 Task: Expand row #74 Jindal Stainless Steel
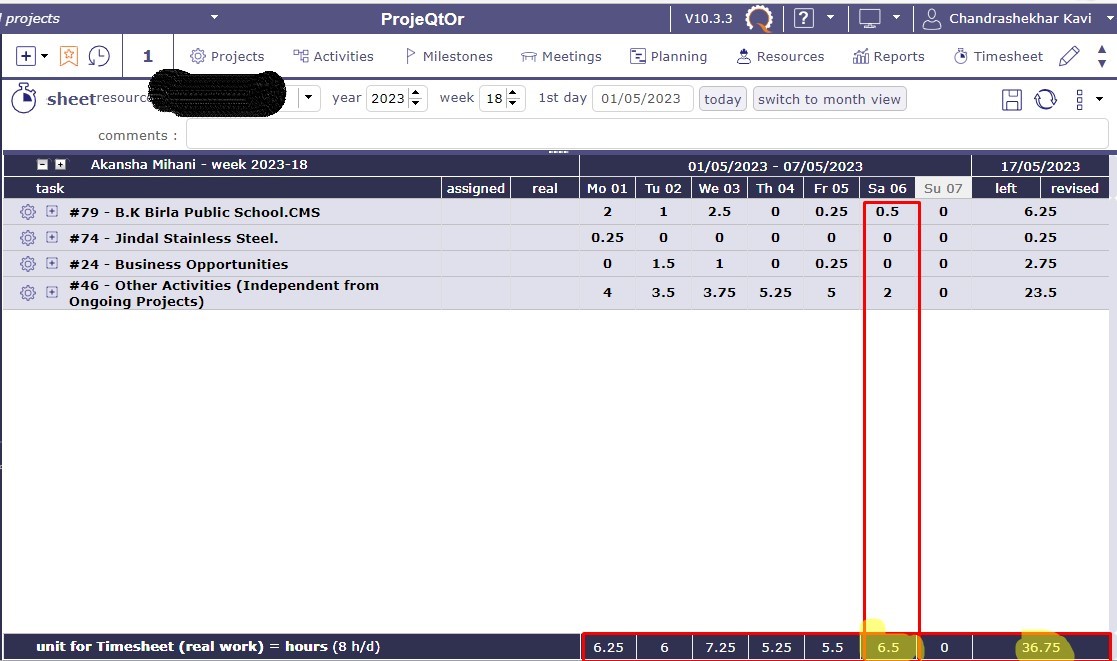(x=52, y=236)
